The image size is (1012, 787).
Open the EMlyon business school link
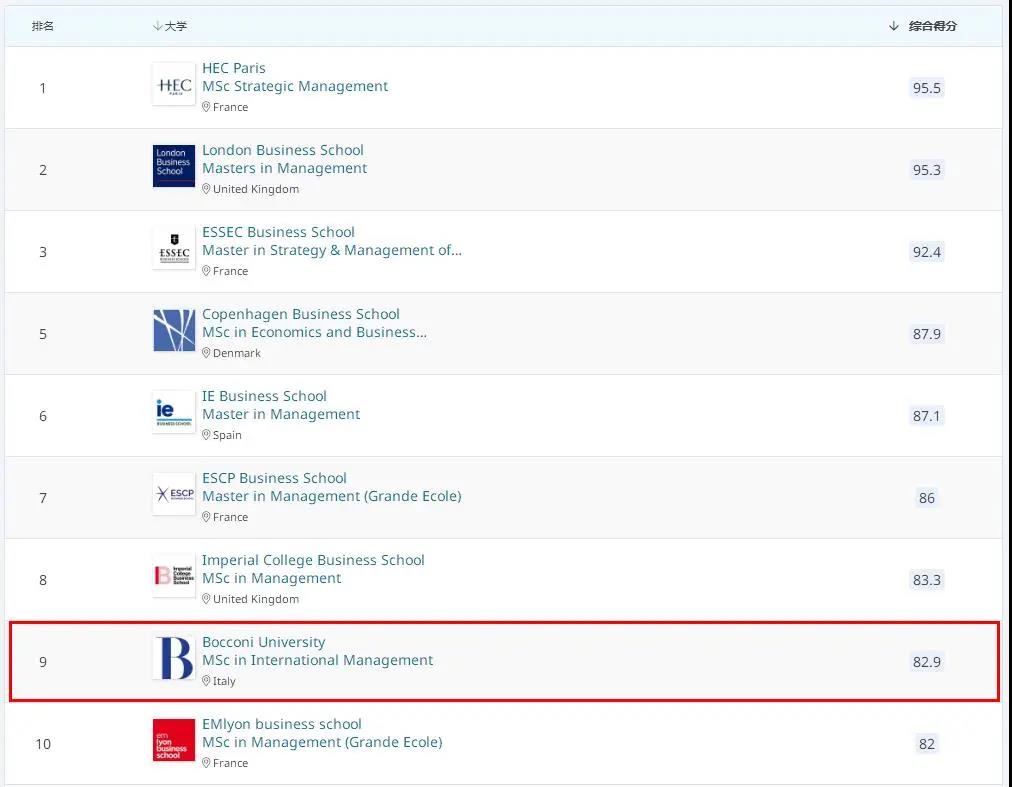[x=281, y=724]
